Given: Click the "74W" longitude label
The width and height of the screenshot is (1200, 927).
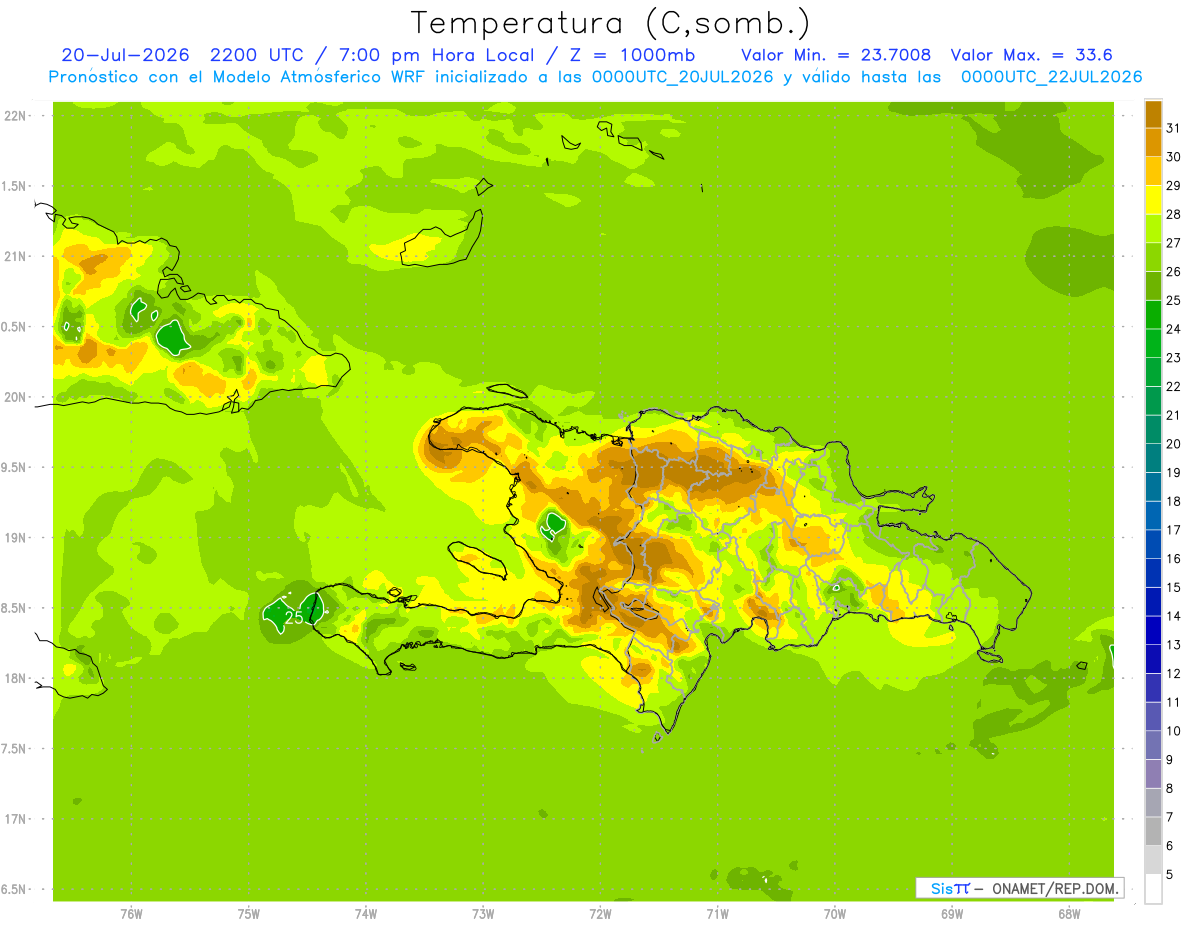Looking at the screenshot, I should coord(365,914).
